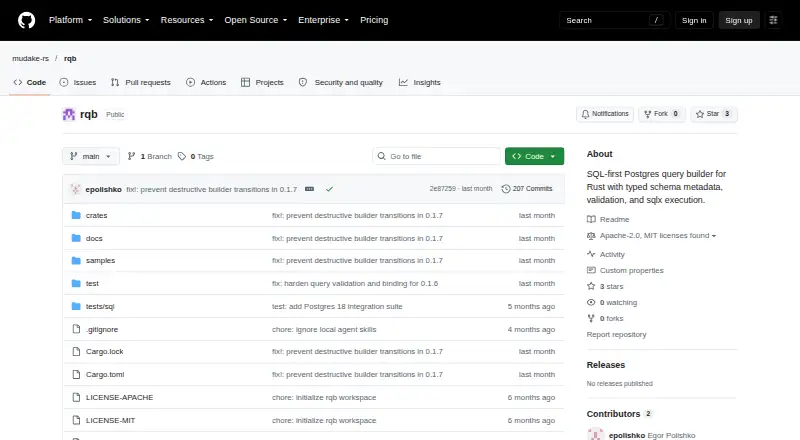Star the rqb repository
Screen dimensions: 800x440
coord(714,114)
